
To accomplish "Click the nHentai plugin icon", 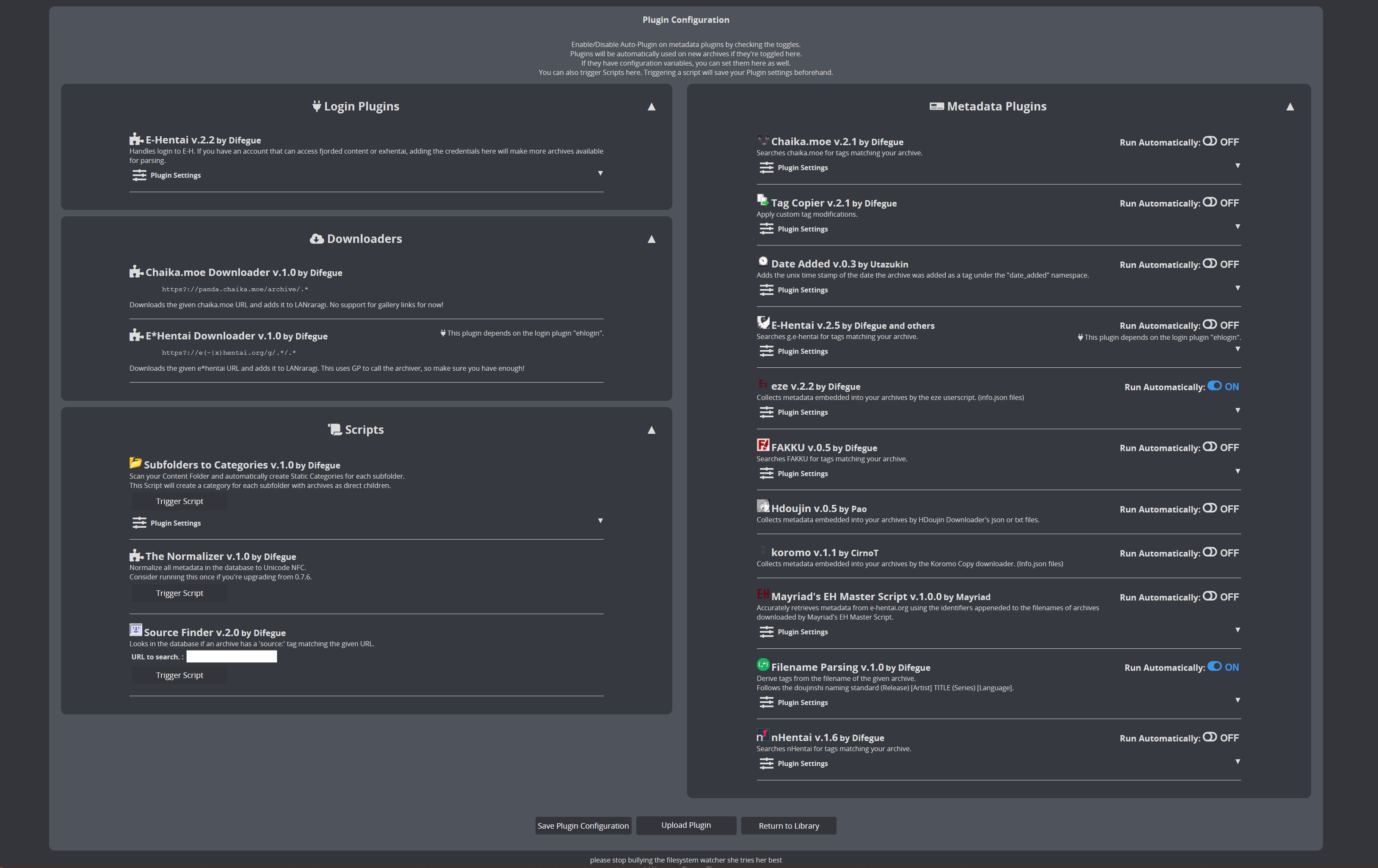I will 763,735.
